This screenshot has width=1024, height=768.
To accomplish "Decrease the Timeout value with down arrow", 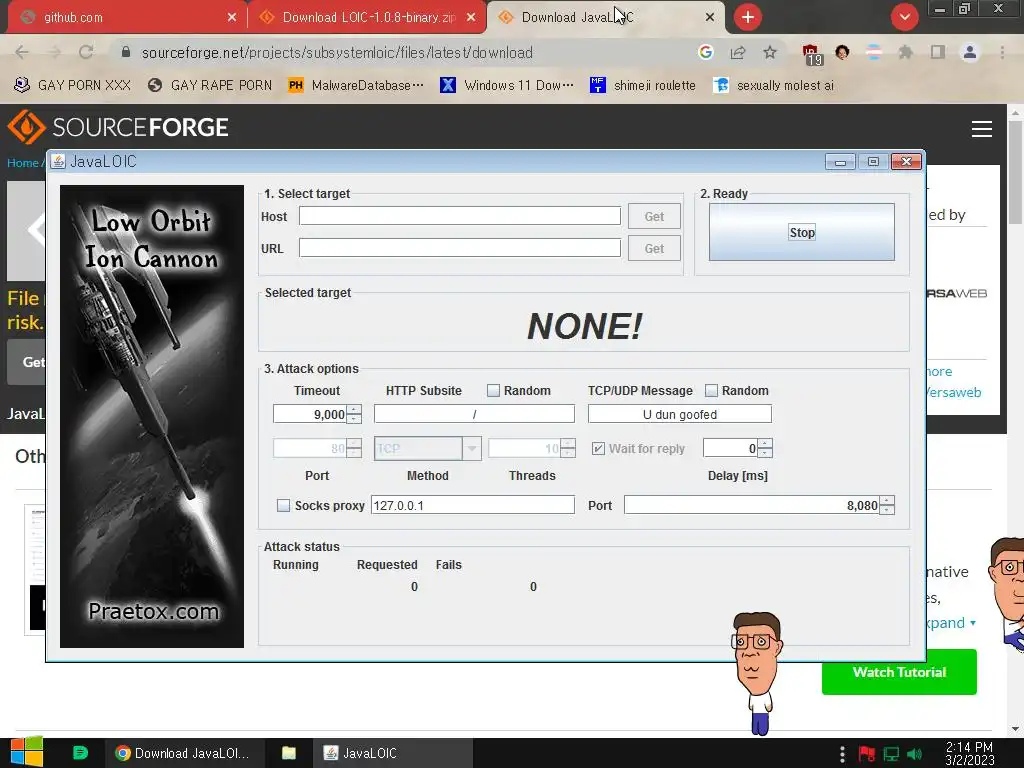I will (x=354, y=419).
